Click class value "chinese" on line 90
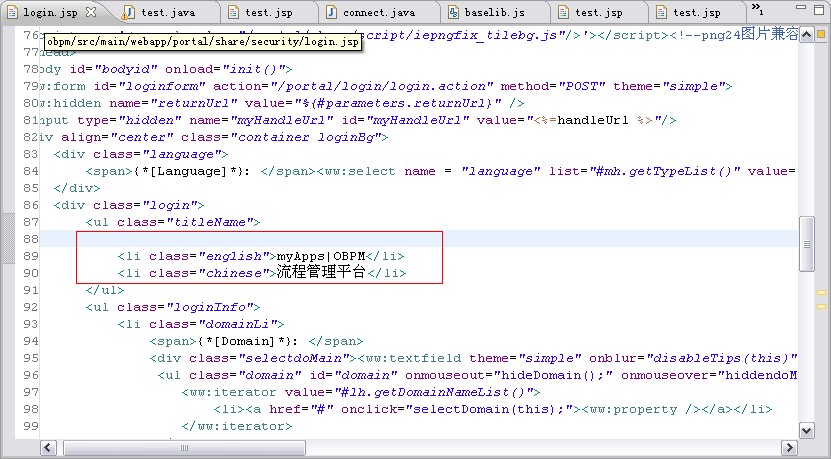Screen dimensions: 831x459 237,273
